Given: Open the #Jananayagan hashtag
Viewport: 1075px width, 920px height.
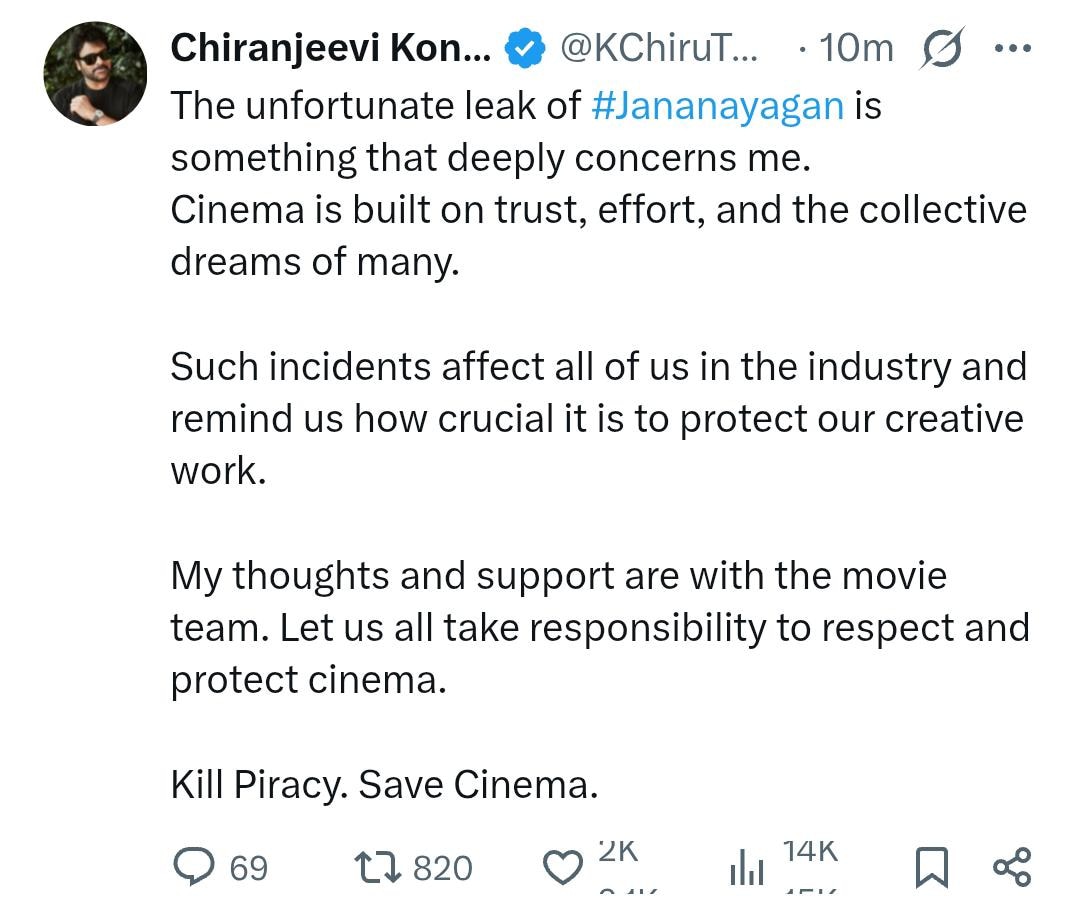Looking at the screenshot, I should pyautogui.click(x=717, y=106).
